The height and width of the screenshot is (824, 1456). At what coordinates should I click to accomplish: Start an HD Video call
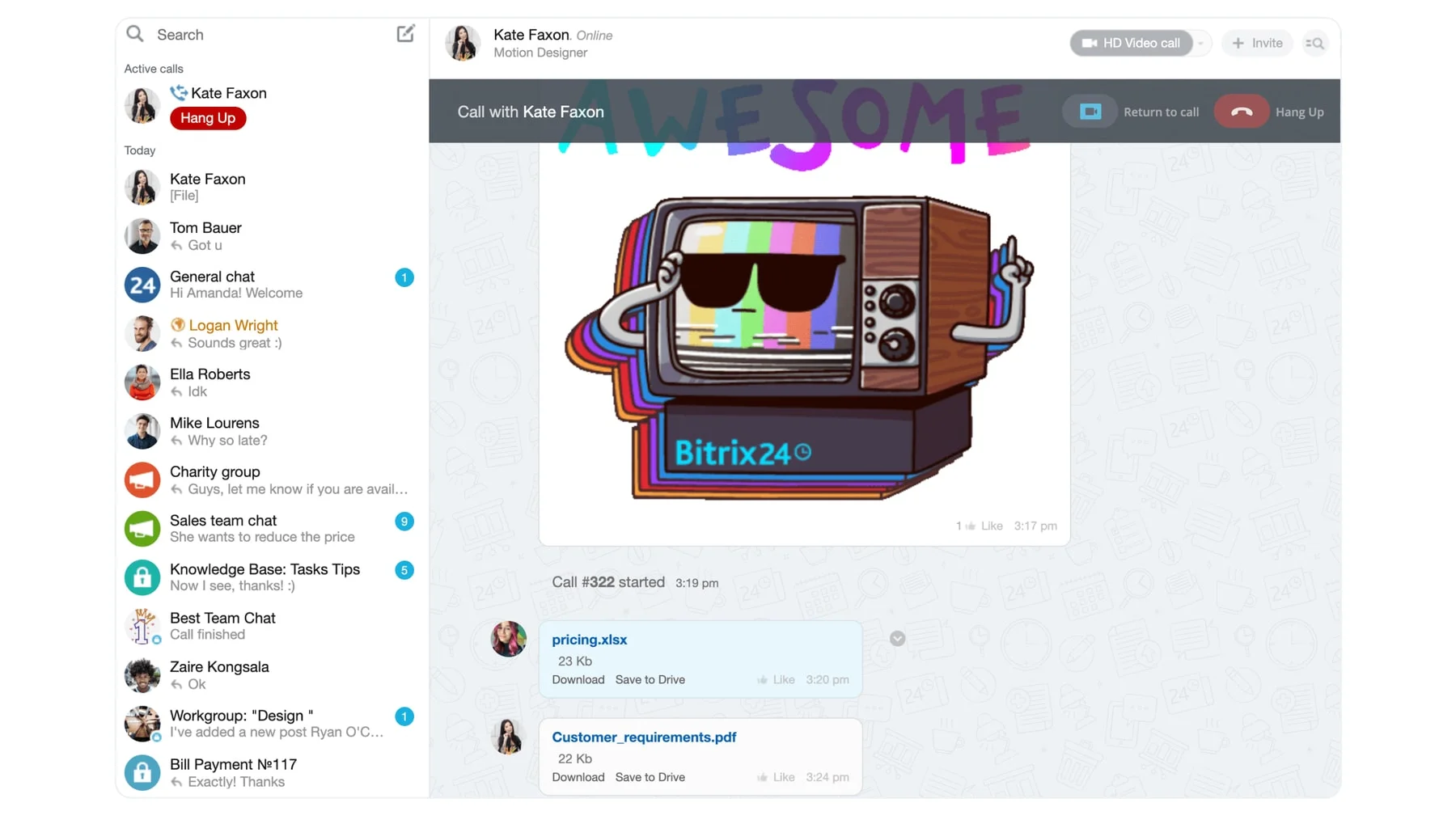(x=1132, y=43)
